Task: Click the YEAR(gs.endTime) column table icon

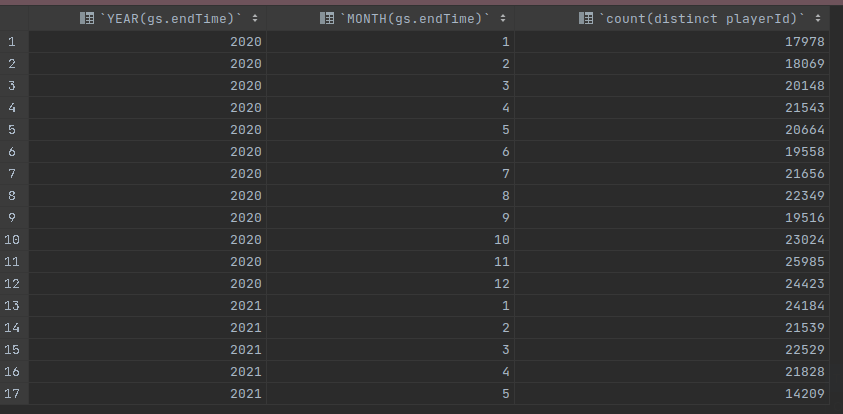Action: pos(87,18)
